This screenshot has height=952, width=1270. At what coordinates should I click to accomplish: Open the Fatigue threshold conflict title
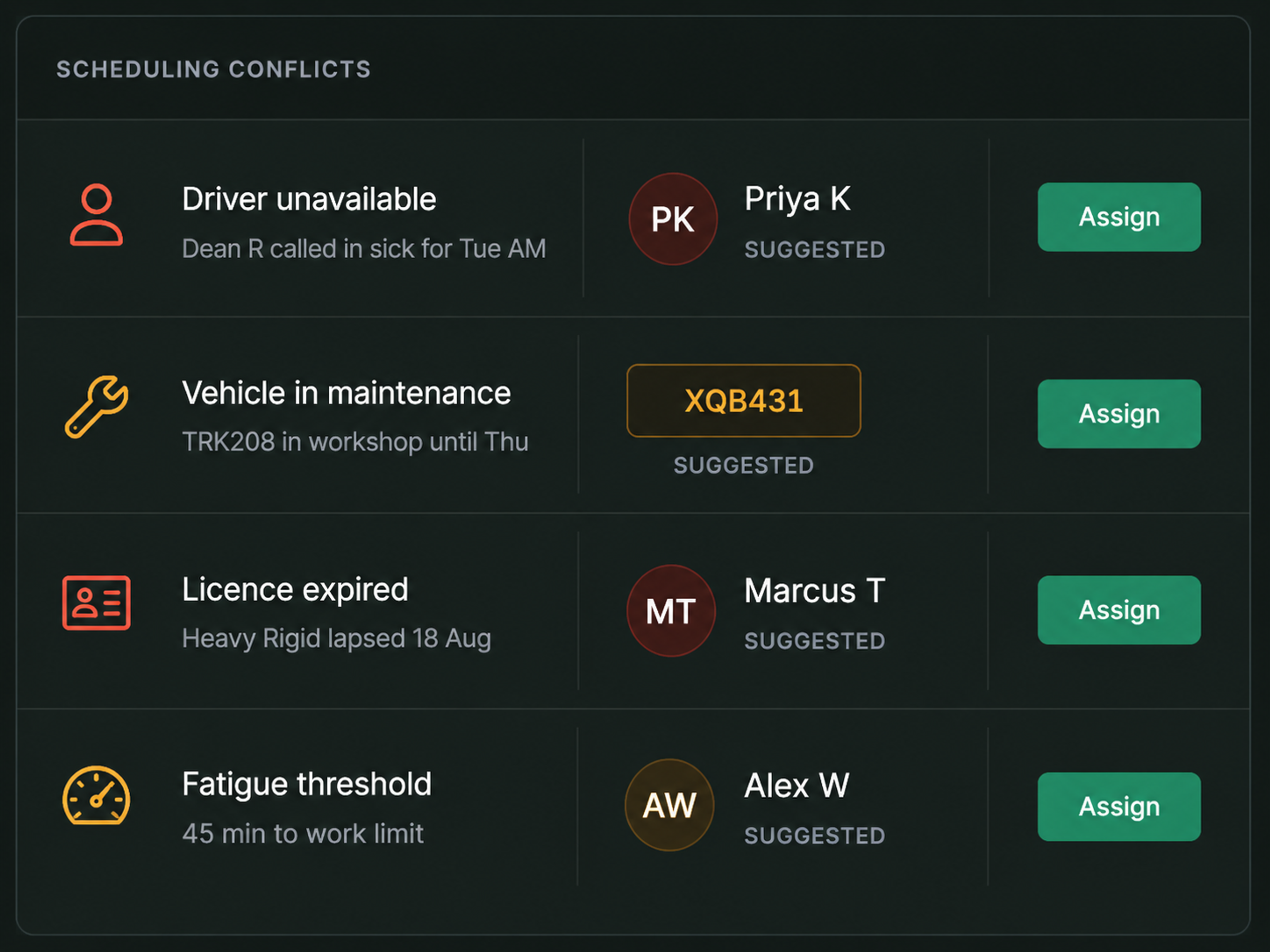point(307,784)
